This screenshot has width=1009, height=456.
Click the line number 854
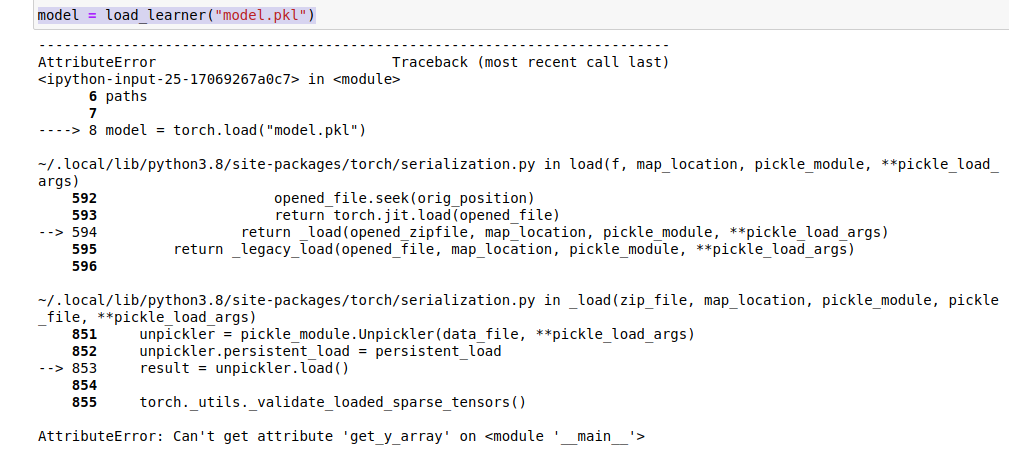(x=84, y=385)
